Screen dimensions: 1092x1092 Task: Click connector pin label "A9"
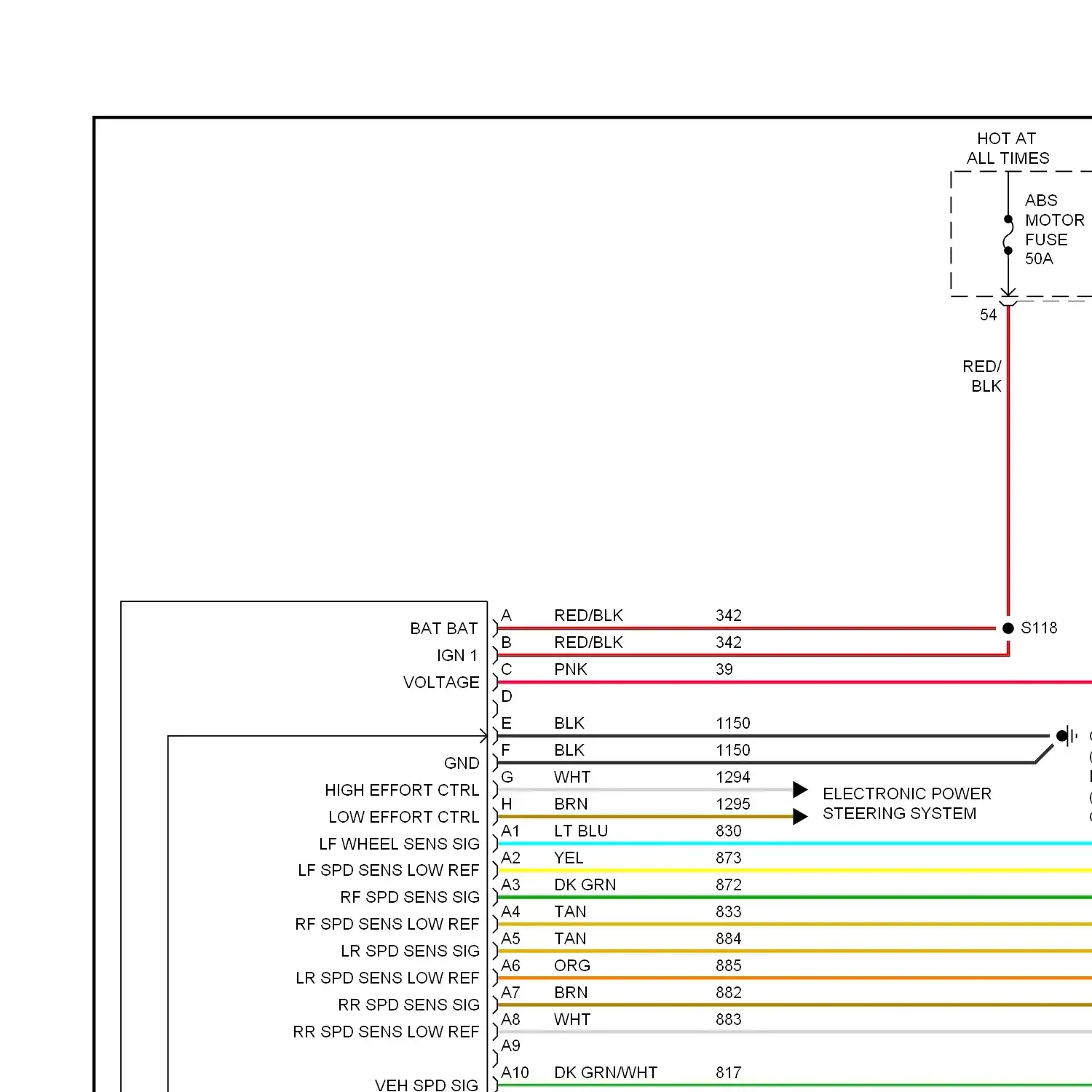click(510, 1046)
